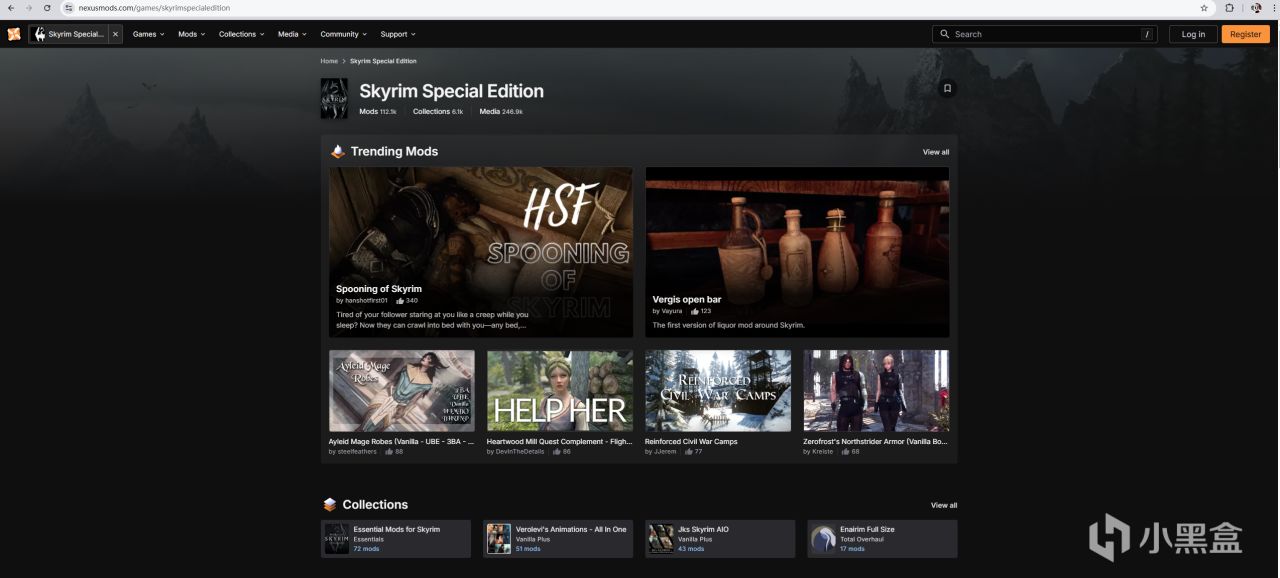This screenshot has width=1280, height=578.
Task: Click thumbs-up icon on Heartwood Mill Quest
Action: pos(557,452)
